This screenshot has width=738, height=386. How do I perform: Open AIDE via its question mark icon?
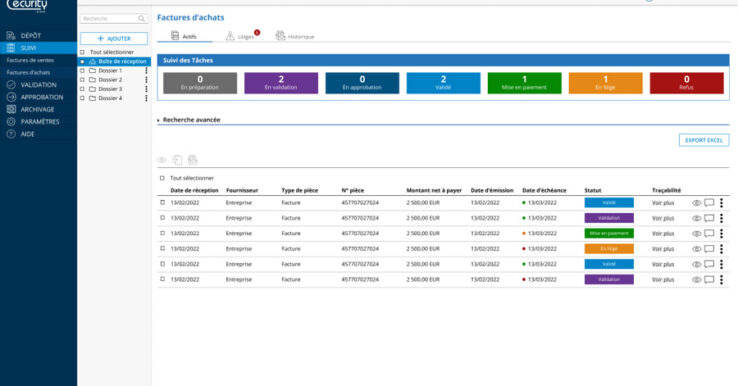coord(11,134)
